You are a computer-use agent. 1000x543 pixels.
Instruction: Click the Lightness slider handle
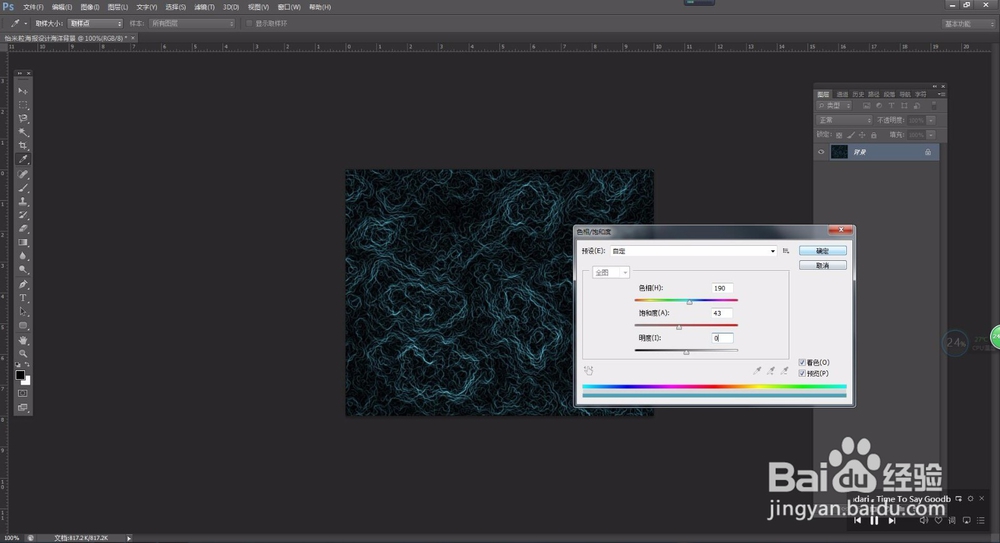point(686,352)
